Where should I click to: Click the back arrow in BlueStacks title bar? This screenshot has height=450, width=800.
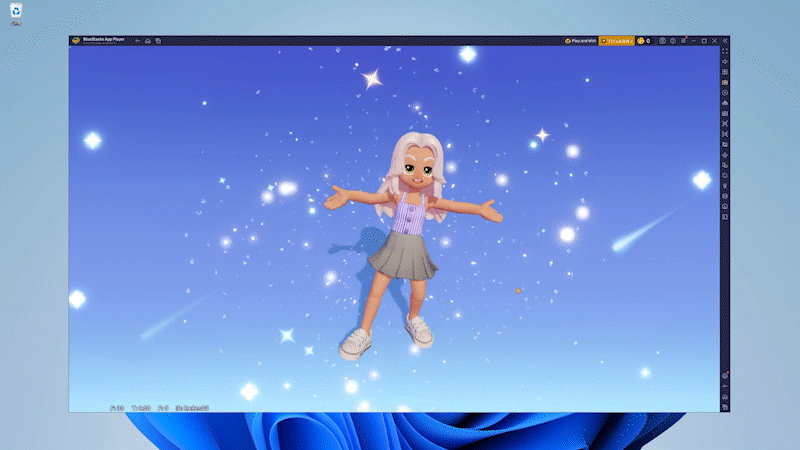(137, 41)
